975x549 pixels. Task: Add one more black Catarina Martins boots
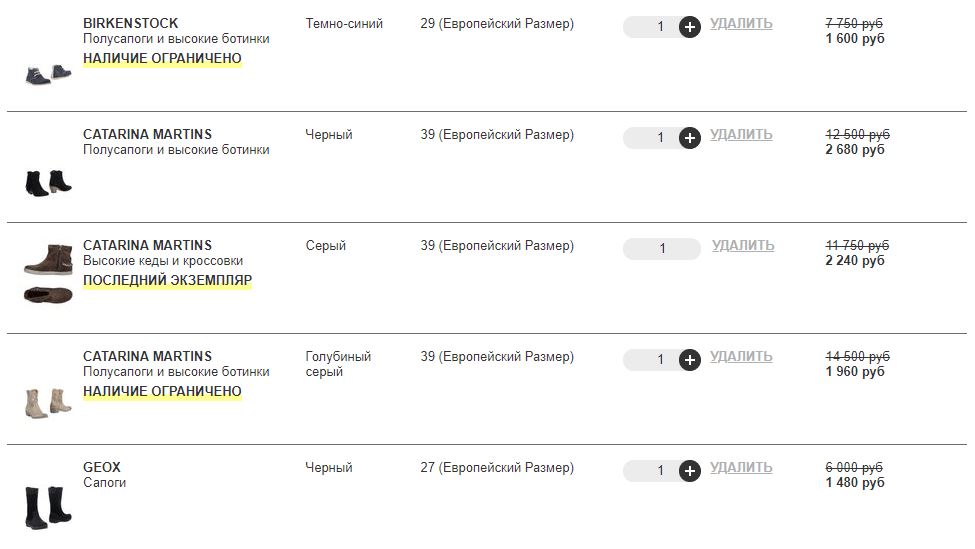coord(690,137)
